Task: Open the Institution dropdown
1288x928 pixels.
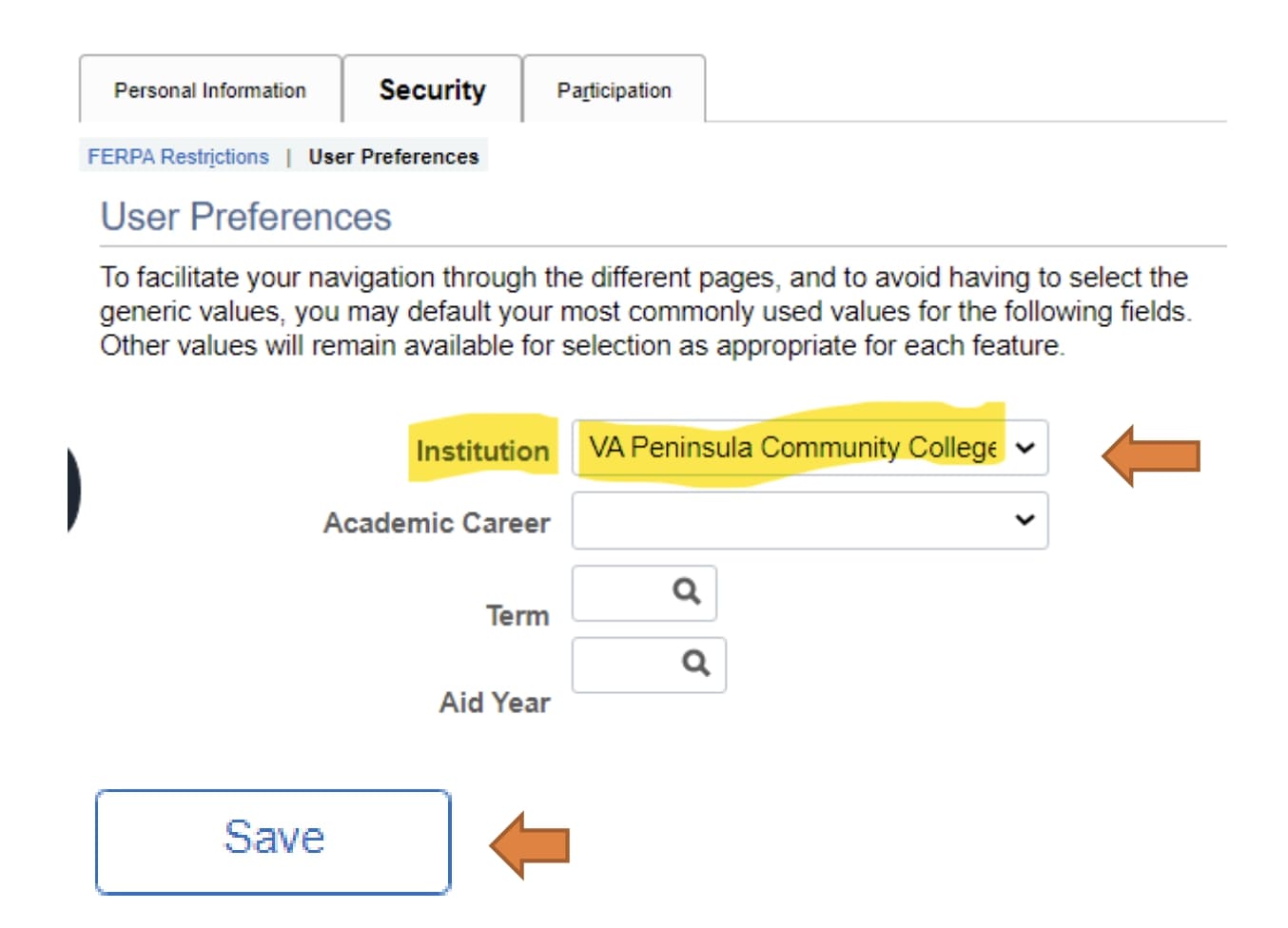Action: [810, 448]
